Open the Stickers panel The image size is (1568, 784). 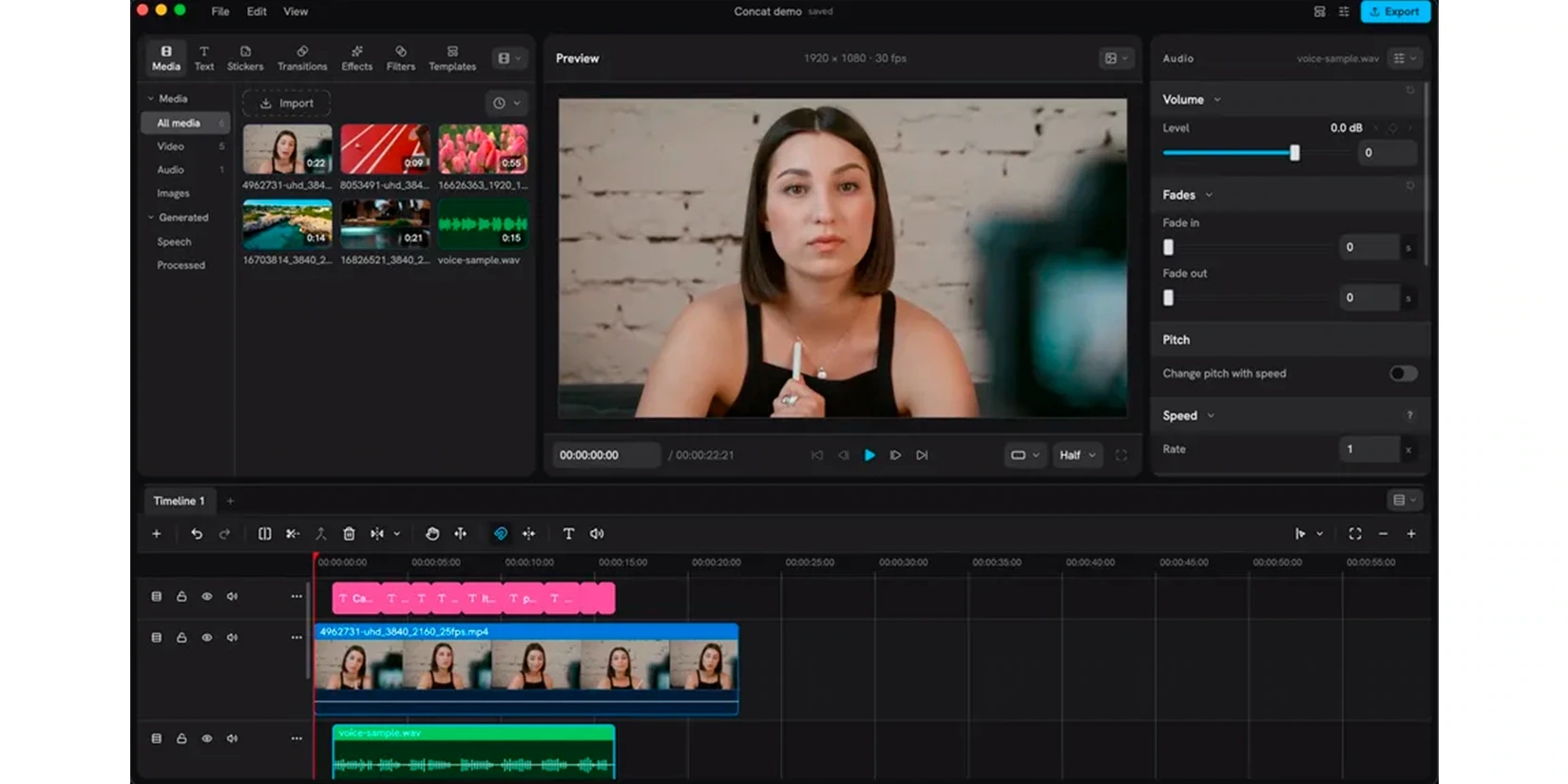pos(245,58)
